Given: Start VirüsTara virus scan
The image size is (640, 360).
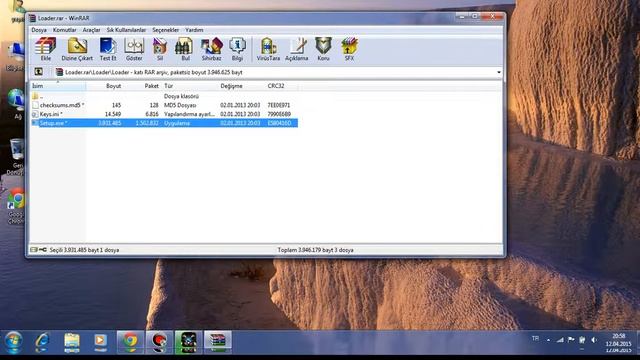Looking at the screenshot, I should click(268, 49).
